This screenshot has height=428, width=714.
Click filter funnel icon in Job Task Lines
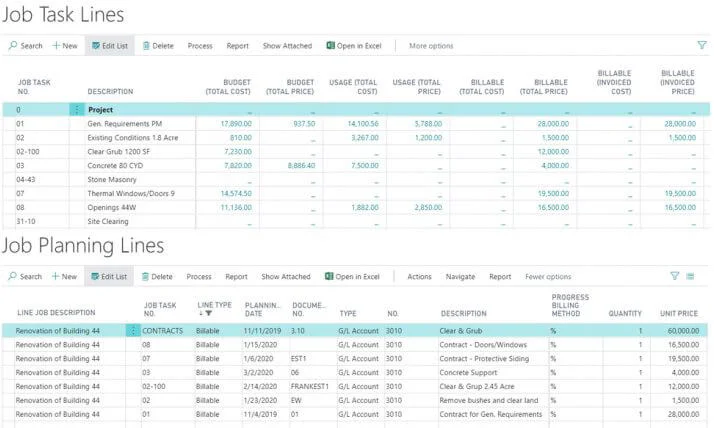(701, 46)
